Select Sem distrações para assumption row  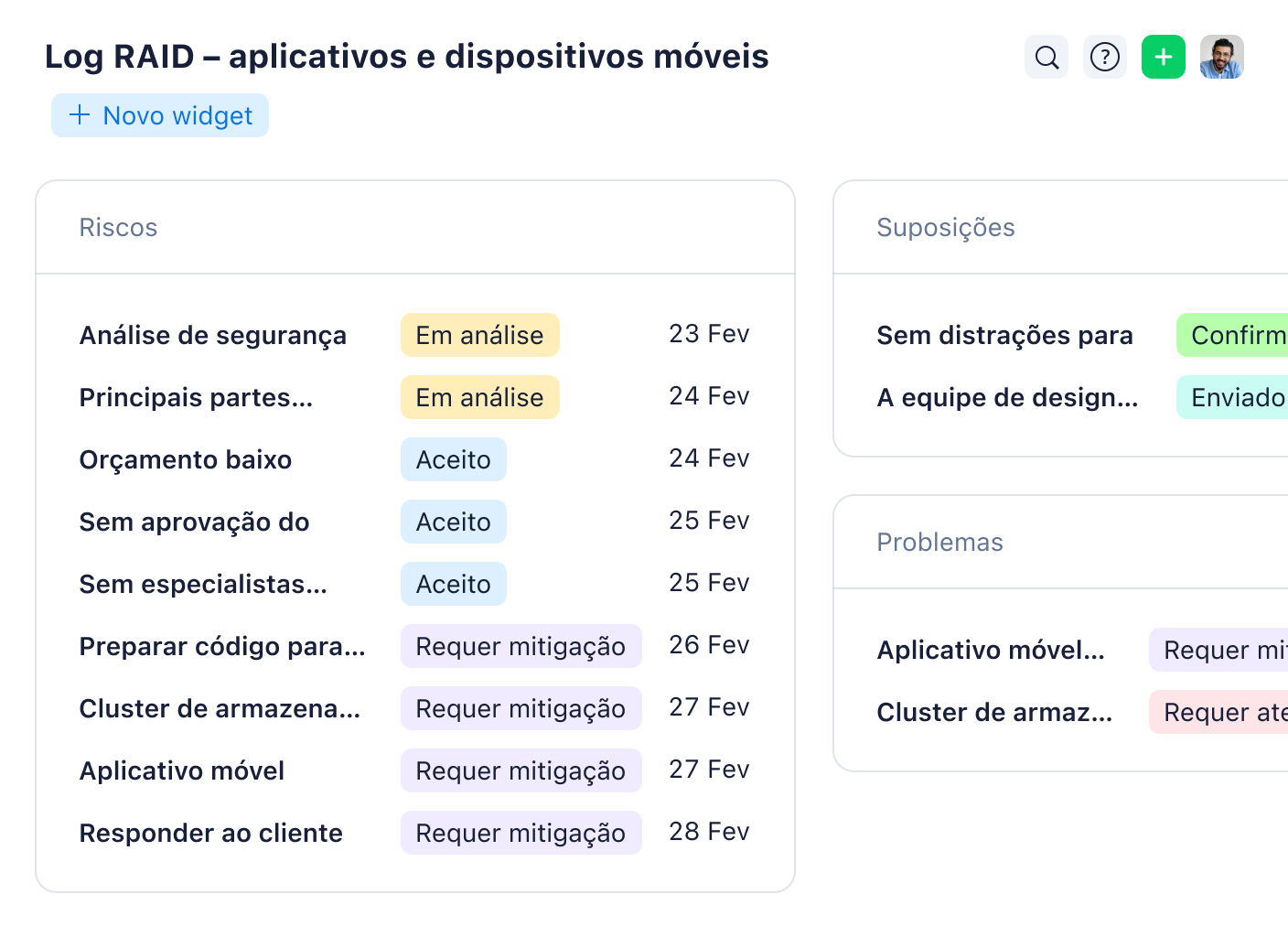pyautogui.click(x=1004, y=335)
